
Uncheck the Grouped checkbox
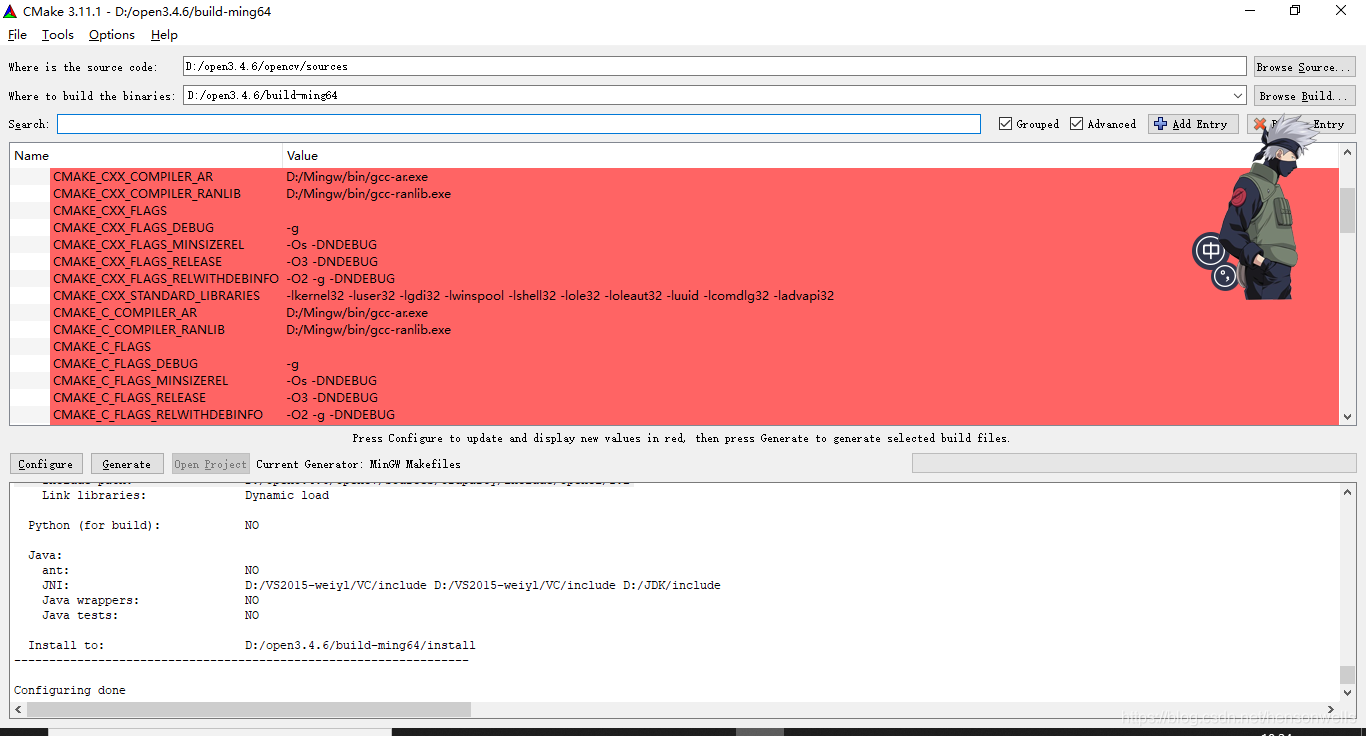pyautogui.click(x=1007, y=123)
